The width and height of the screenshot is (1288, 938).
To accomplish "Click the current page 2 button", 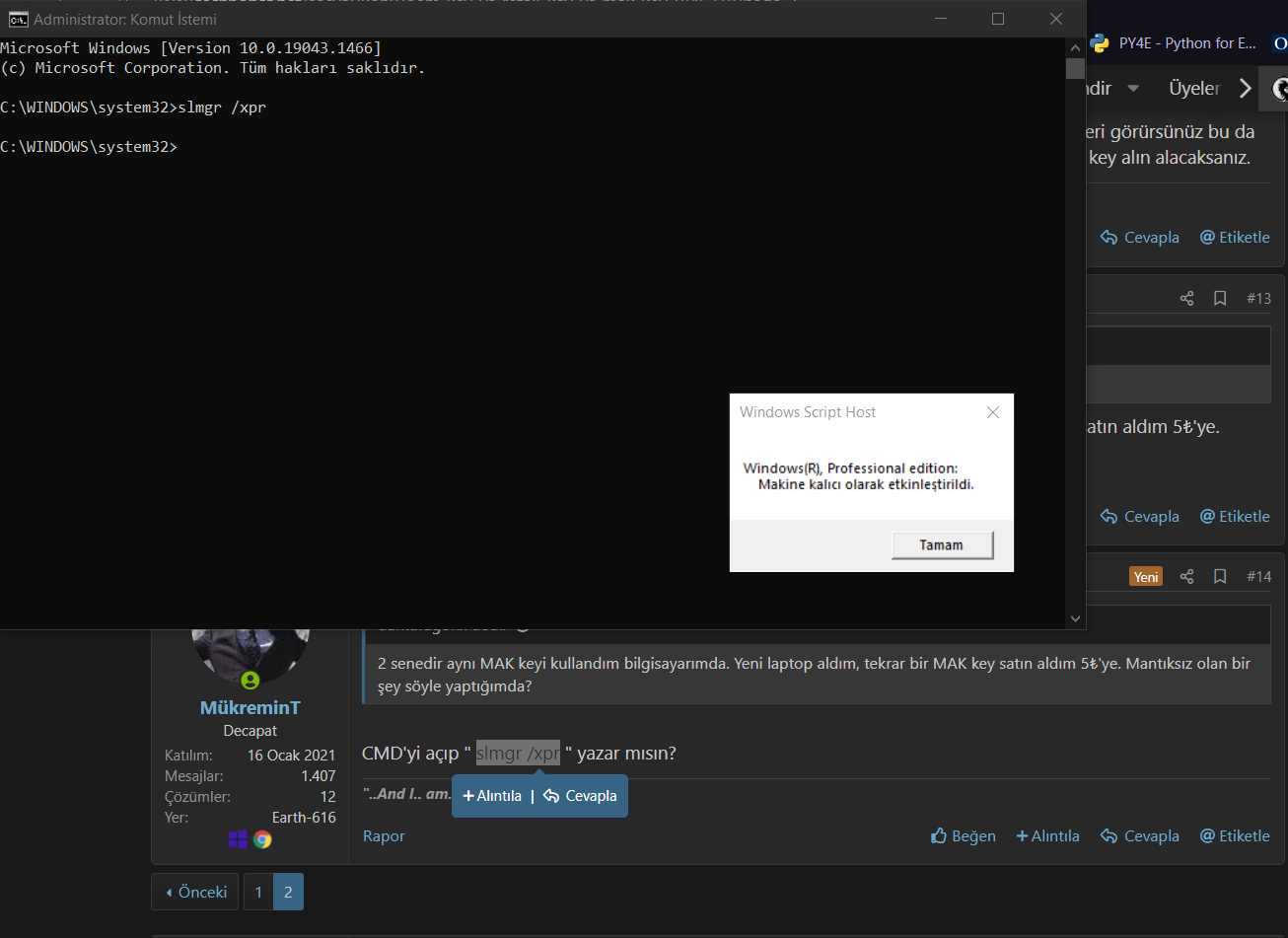I will [288, 892].
